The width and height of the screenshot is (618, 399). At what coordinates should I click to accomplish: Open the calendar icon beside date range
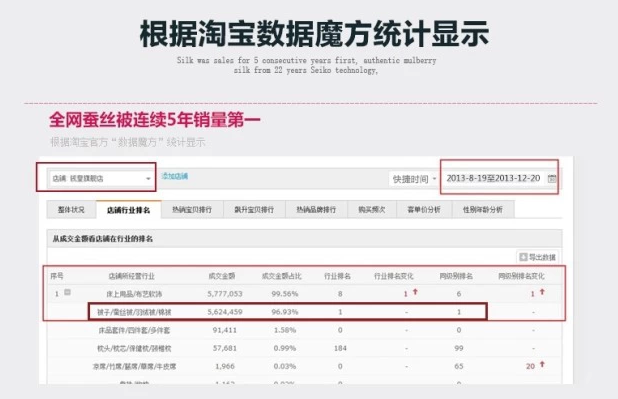(552, 179)
